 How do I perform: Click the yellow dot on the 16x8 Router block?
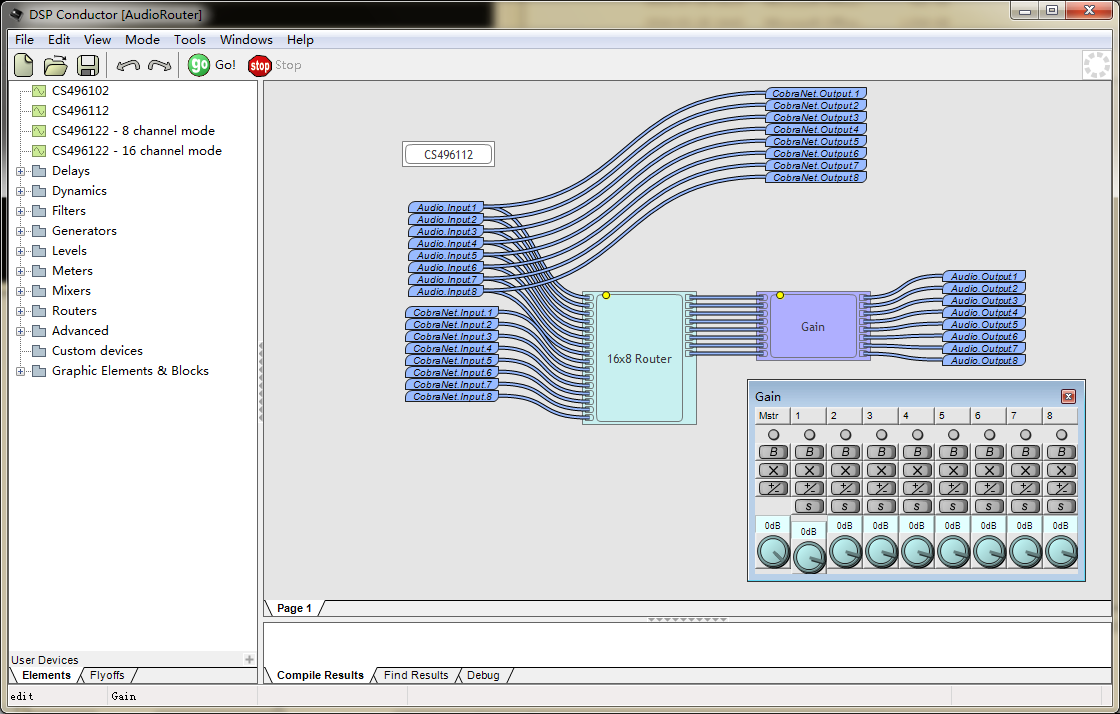606,295
